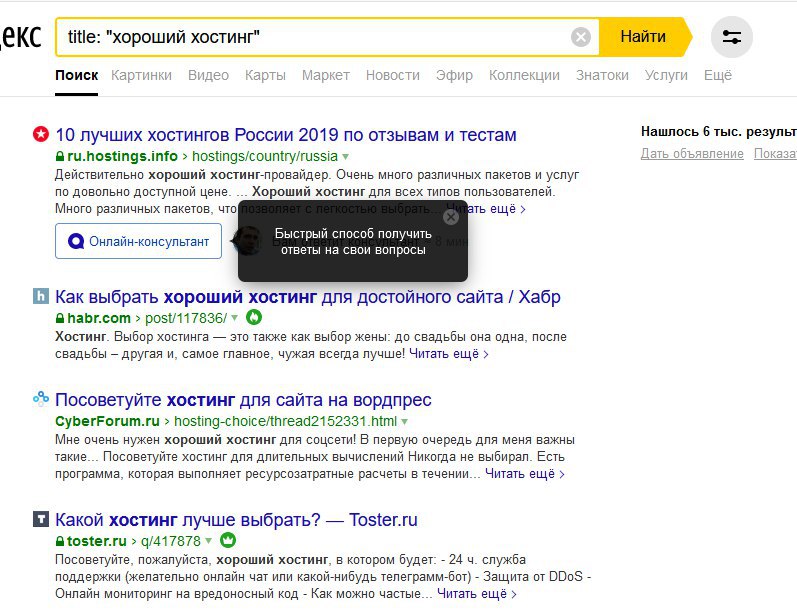Click the green crown badge near toster.ru
This screenshot has height=611, width=797.
coord(228,540)
